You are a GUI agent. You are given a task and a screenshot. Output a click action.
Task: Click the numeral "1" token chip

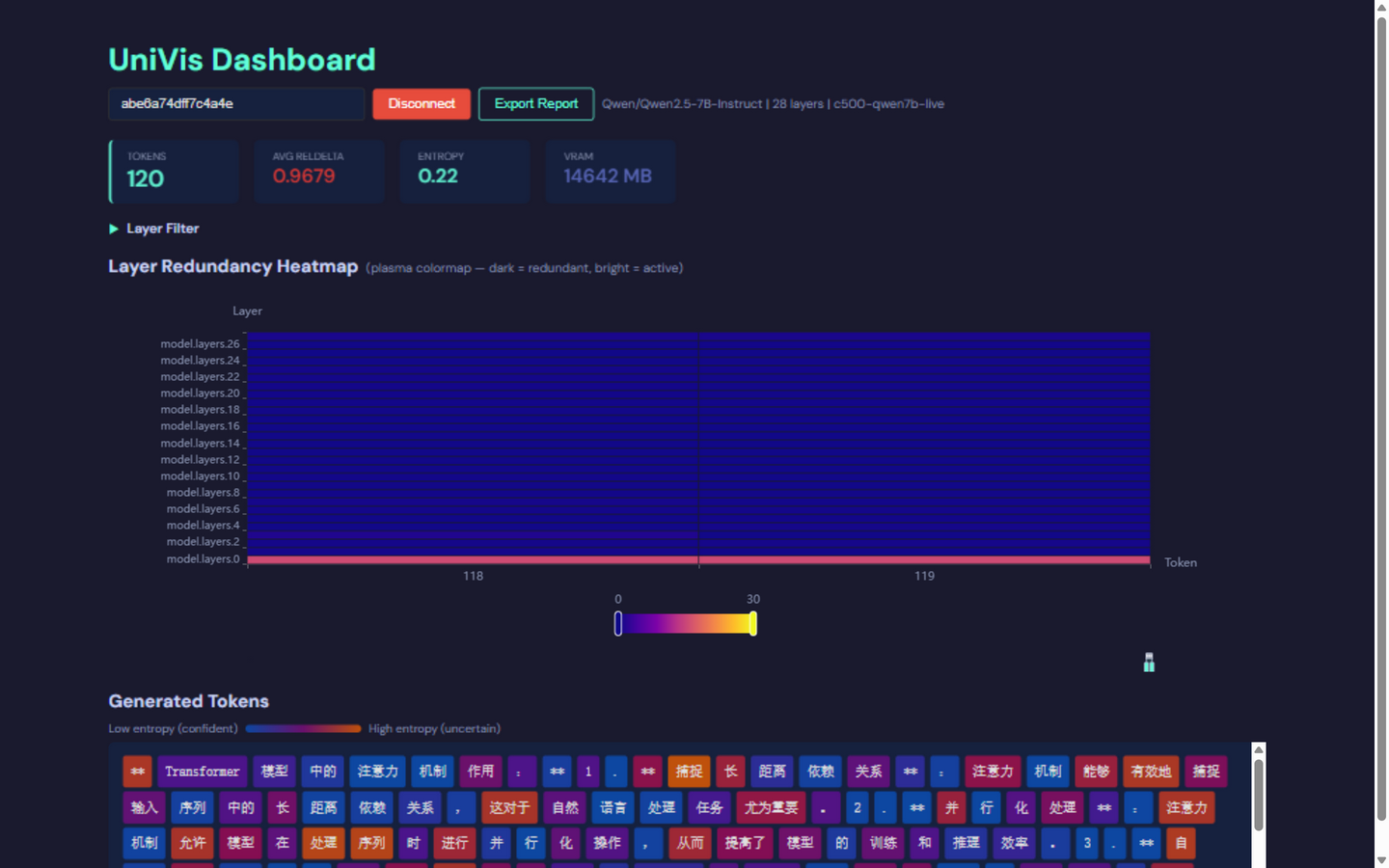tap(588, 772)
